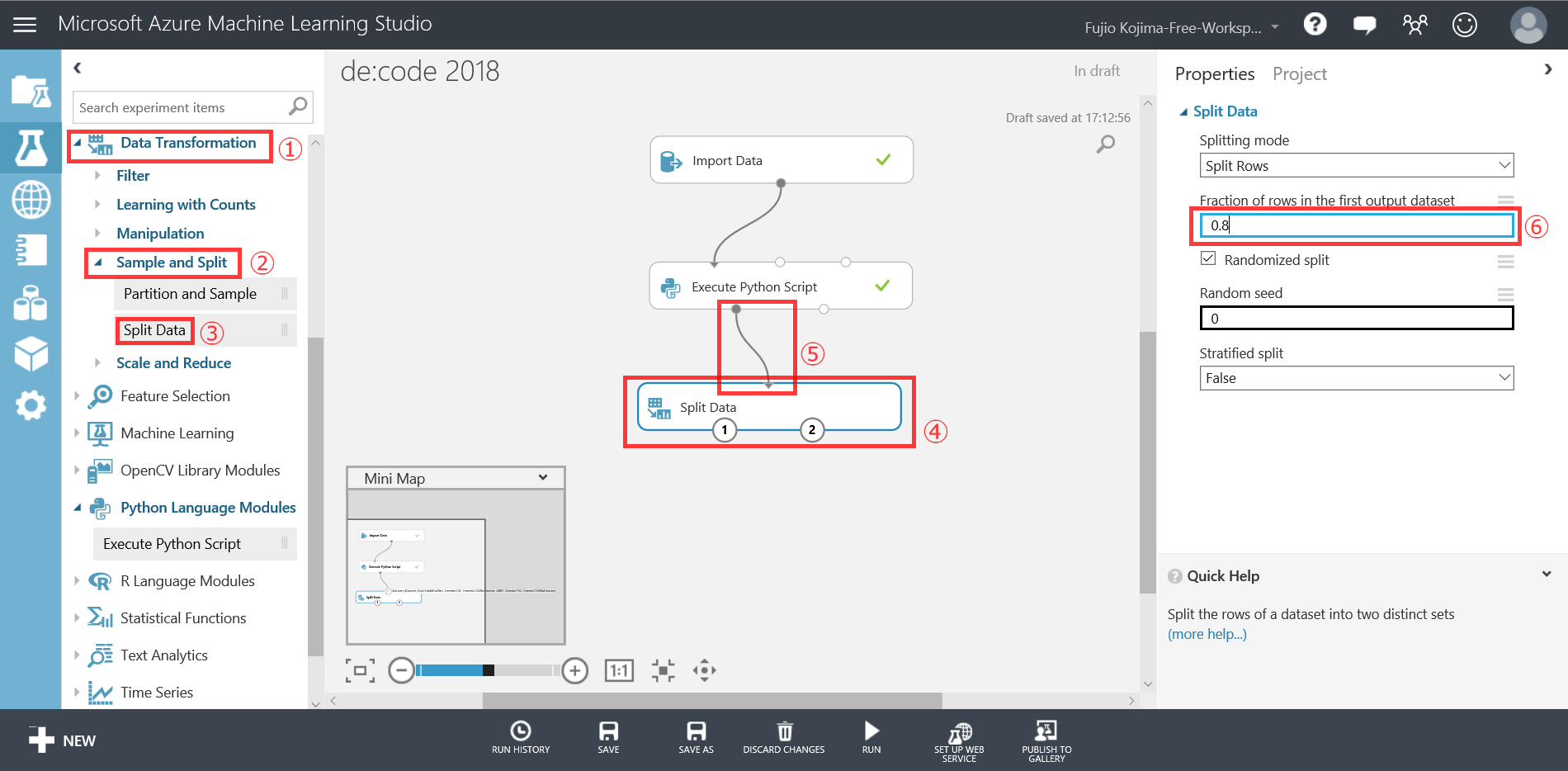Click the search magnifier in module search box
The height and width of the screenshot is (771, 1568).
click(298, 106)
